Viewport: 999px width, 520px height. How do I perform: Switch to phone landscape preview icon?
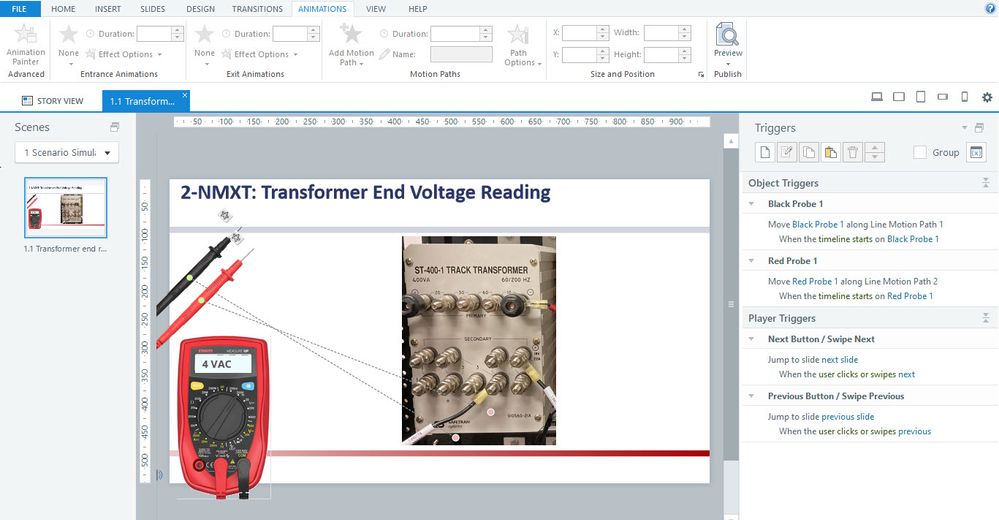[x=942, y=97]
